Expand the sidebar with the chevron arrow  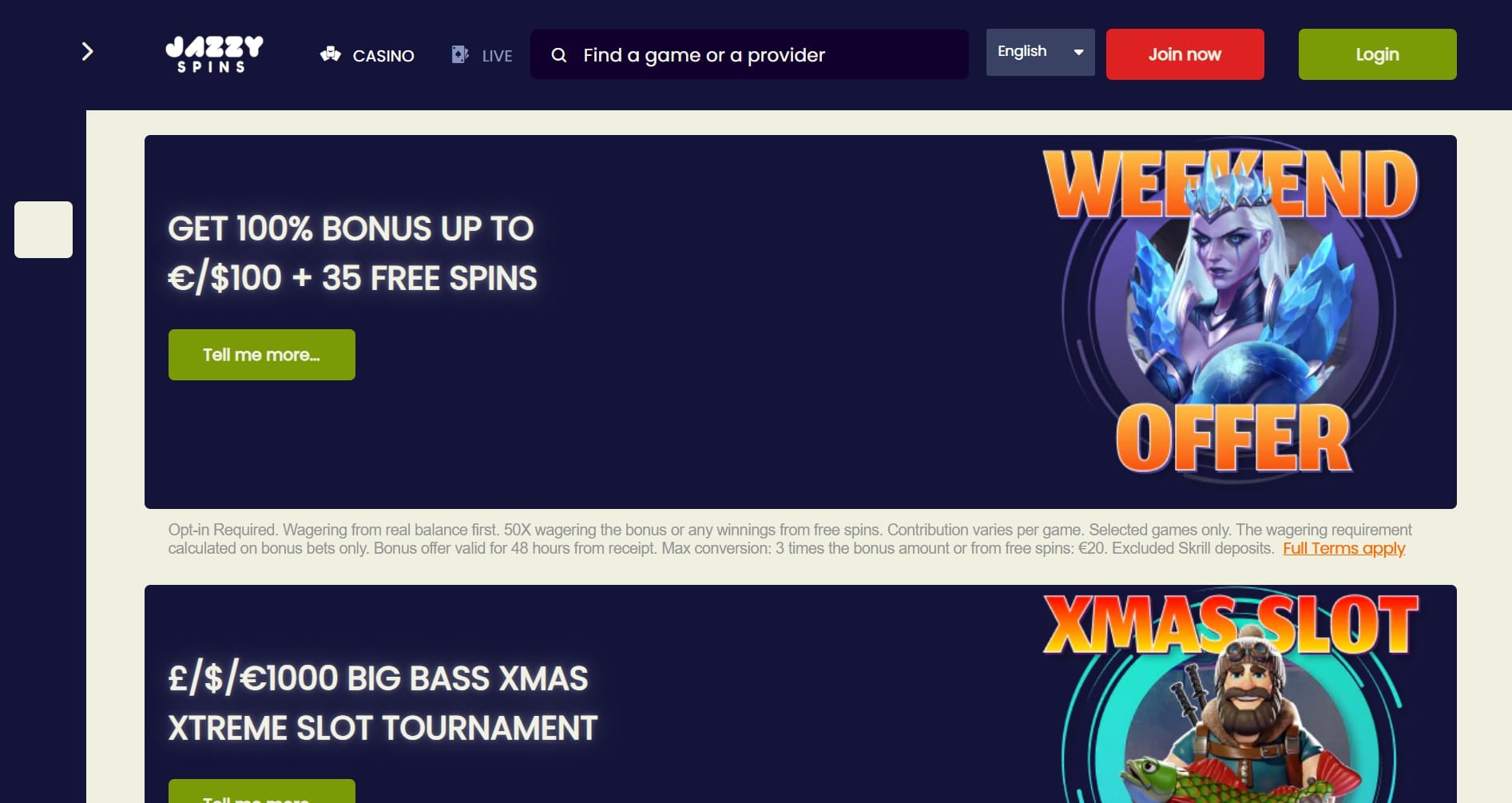(x=87, y=52)
